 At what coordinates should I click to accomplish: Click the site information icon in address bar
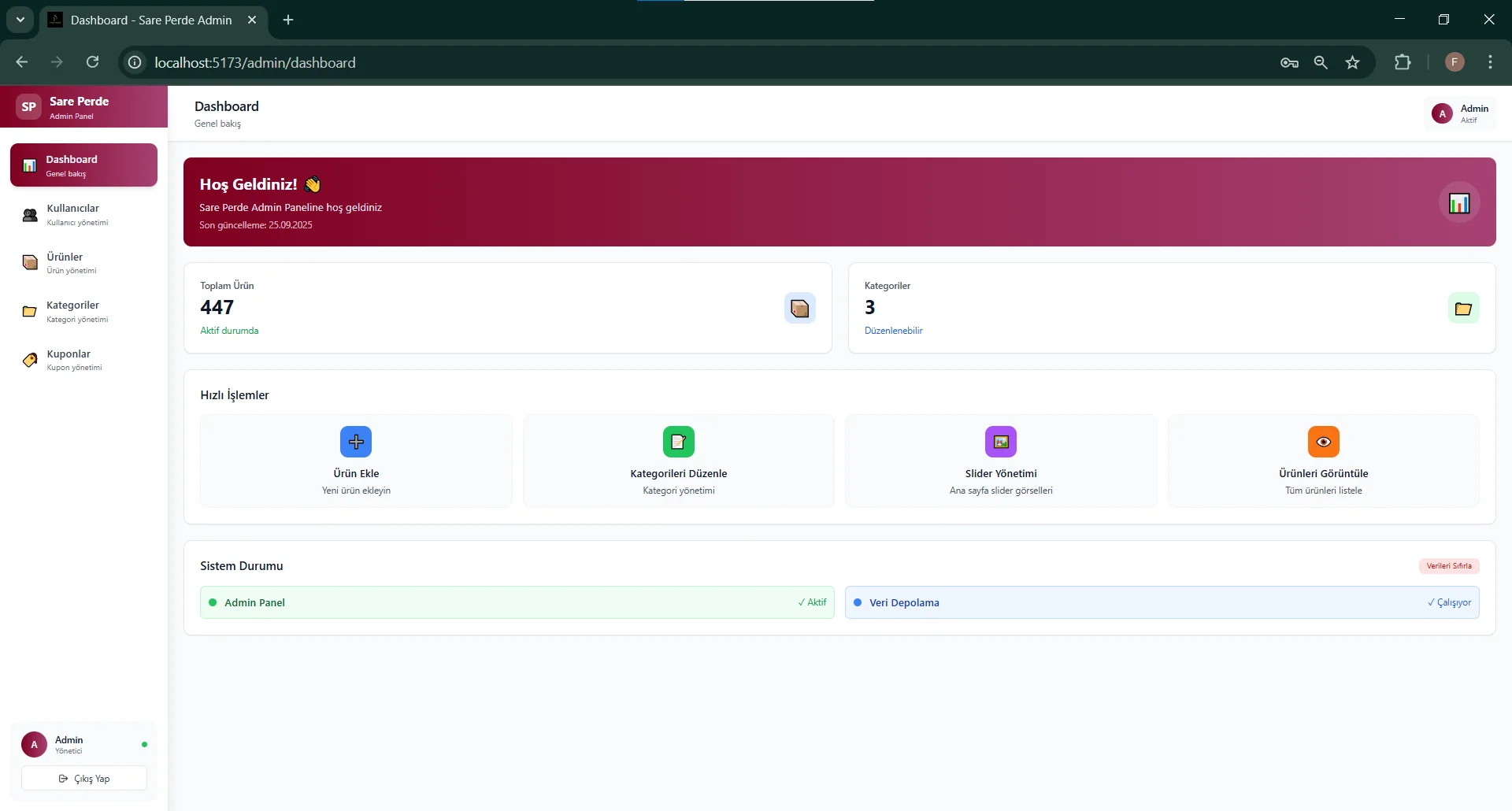click(135, 62)
